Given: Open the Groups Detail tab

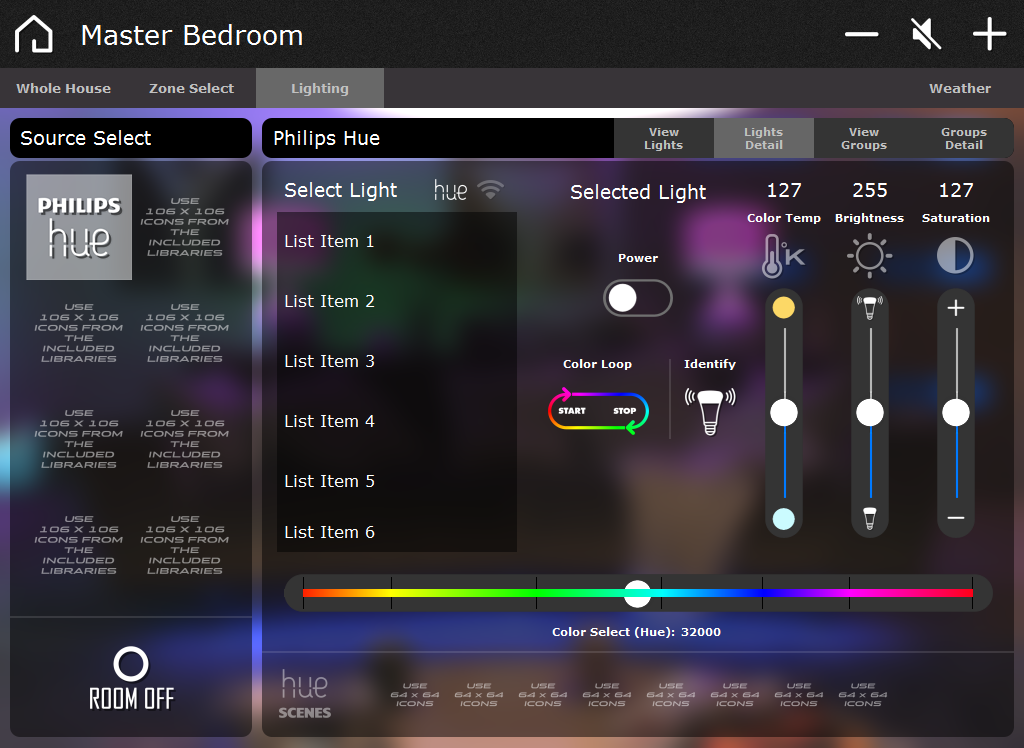Looking at the screenshot, I should click(964, 138).
